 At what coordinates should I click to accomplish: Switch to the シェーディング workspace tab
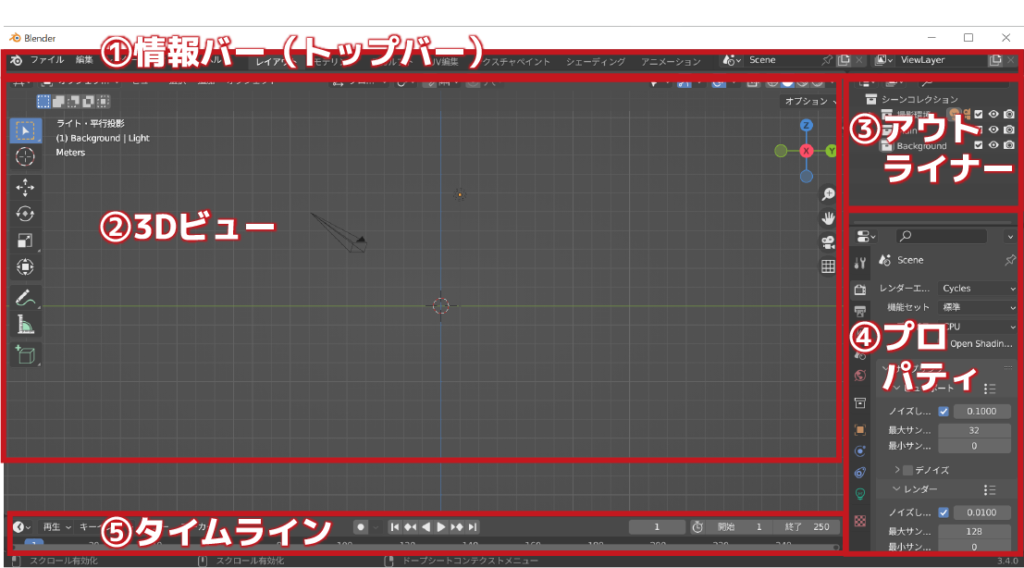pos(595,61)
